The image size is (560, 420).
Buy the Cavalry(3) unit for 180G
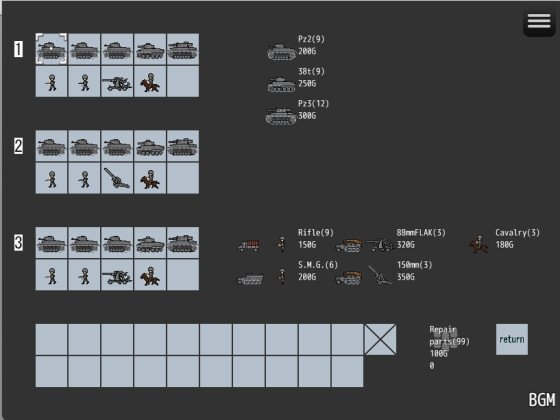click(x=479, y=244)
